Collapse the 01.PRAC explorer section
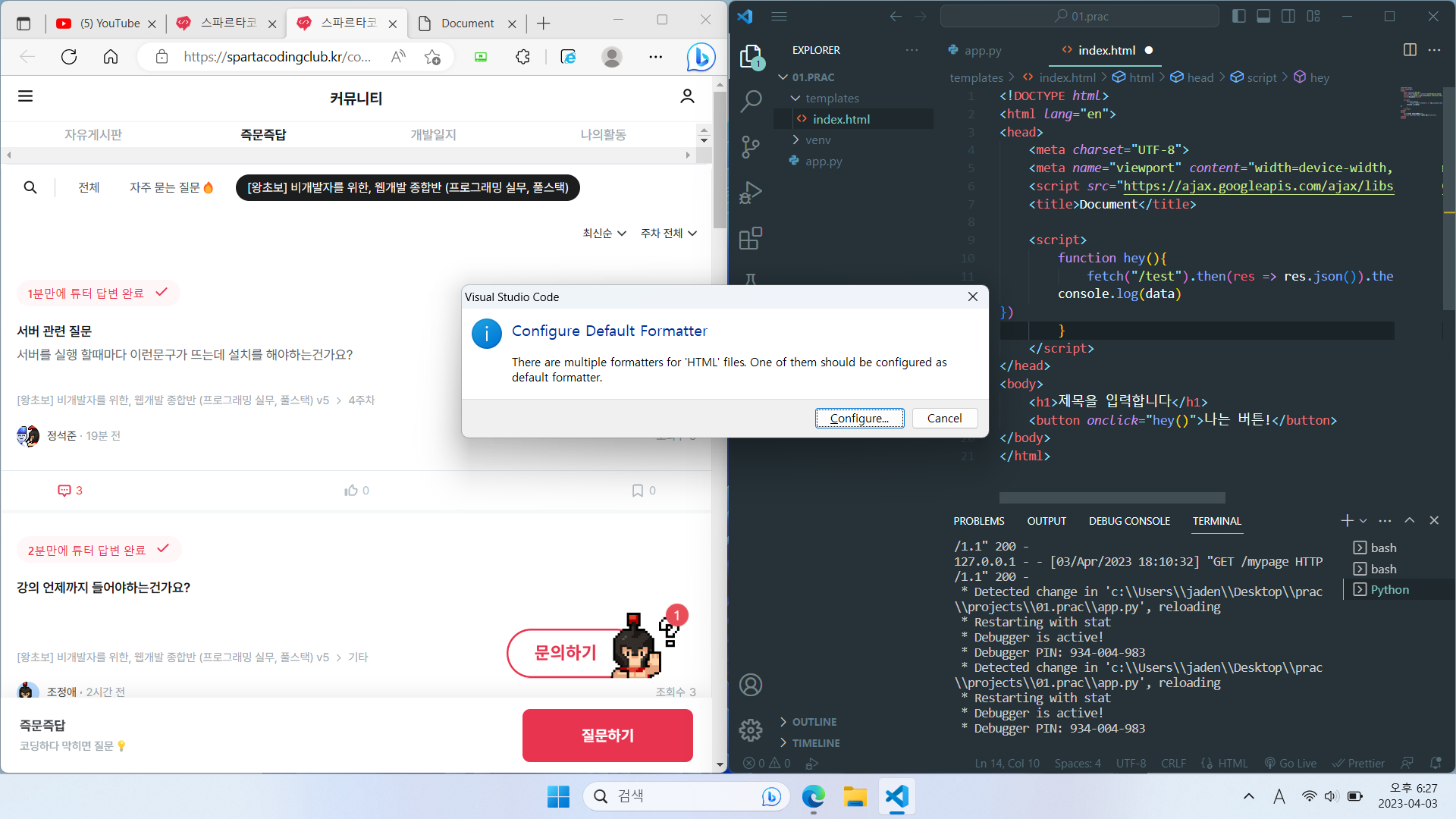Screen dimensions: 1456x819 783,77
